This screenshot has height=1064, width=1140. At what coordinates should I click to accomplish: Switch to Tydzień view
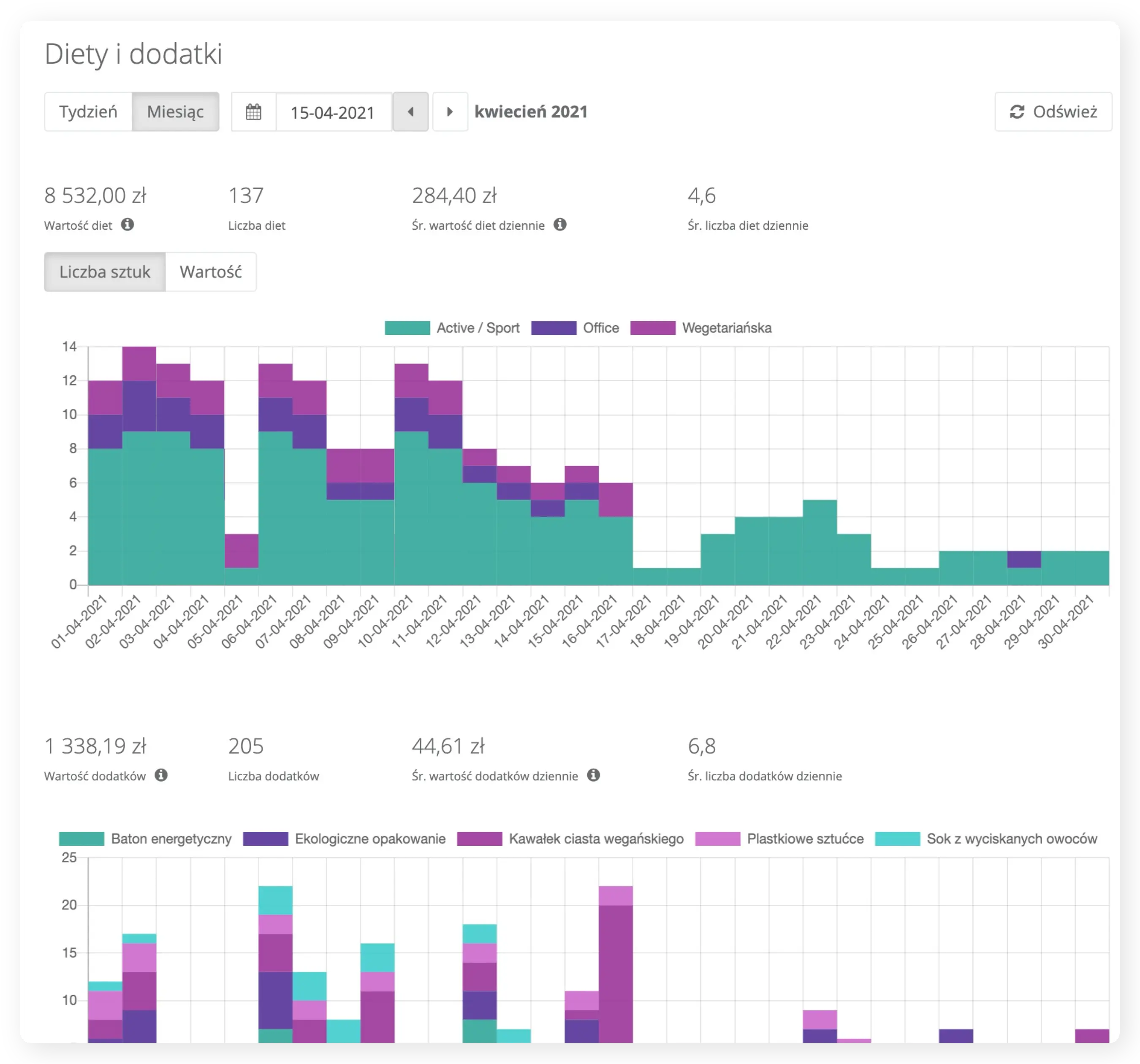88,112
